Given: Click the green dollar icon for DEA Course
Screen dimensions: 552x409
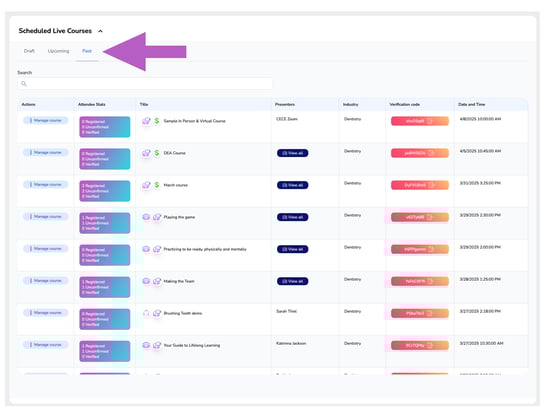Looking at the screenshot, I should click(x=157, y=153).
